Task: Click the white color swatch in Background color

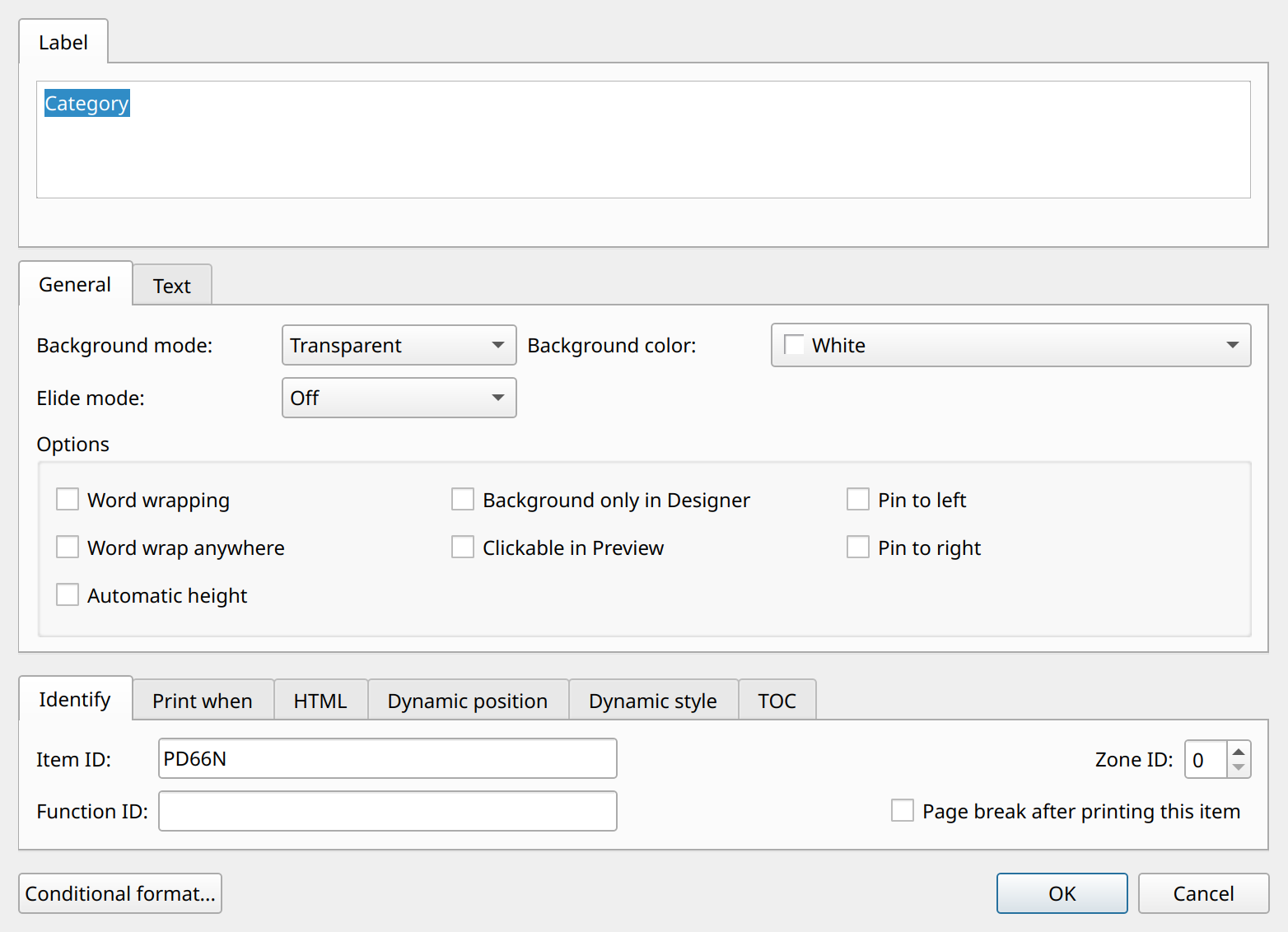Action: pos(794,345)
